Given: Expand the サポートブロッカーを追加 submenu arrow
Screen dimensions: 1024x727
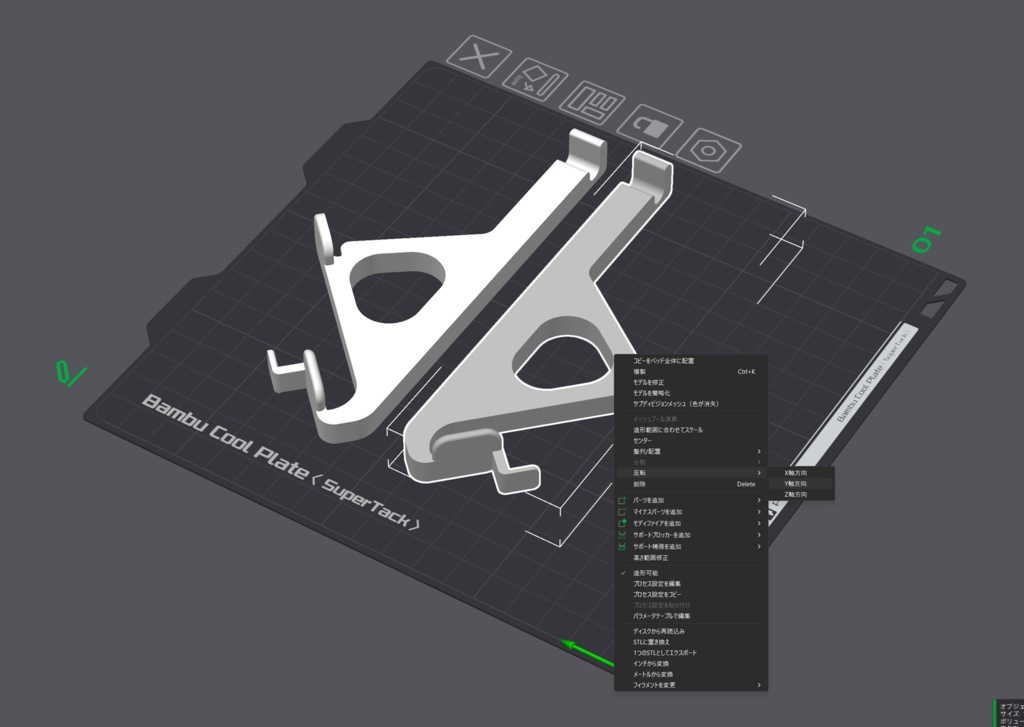Looking at the screenshot, I should [x=759, y=535].
